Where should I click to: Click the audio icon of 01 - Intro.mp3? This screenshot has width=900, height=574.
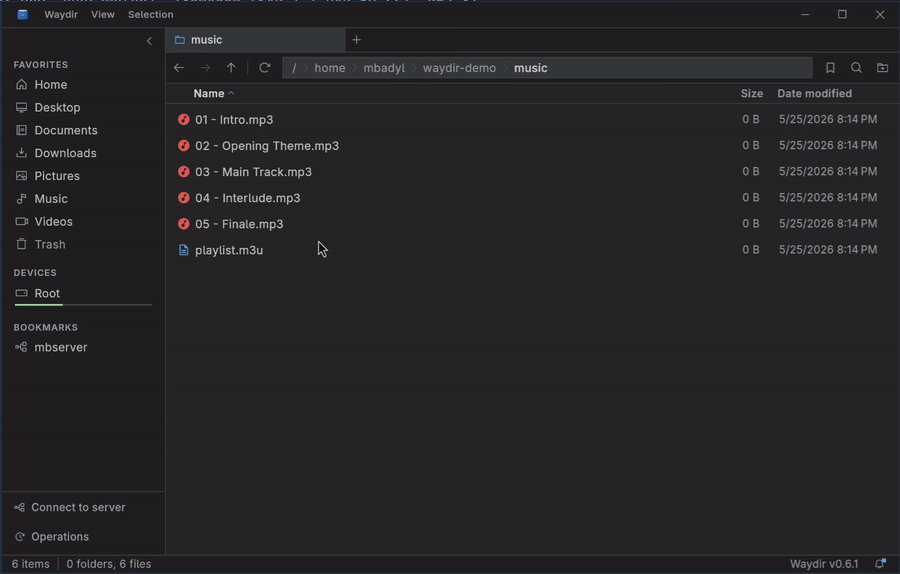point(184,119)
